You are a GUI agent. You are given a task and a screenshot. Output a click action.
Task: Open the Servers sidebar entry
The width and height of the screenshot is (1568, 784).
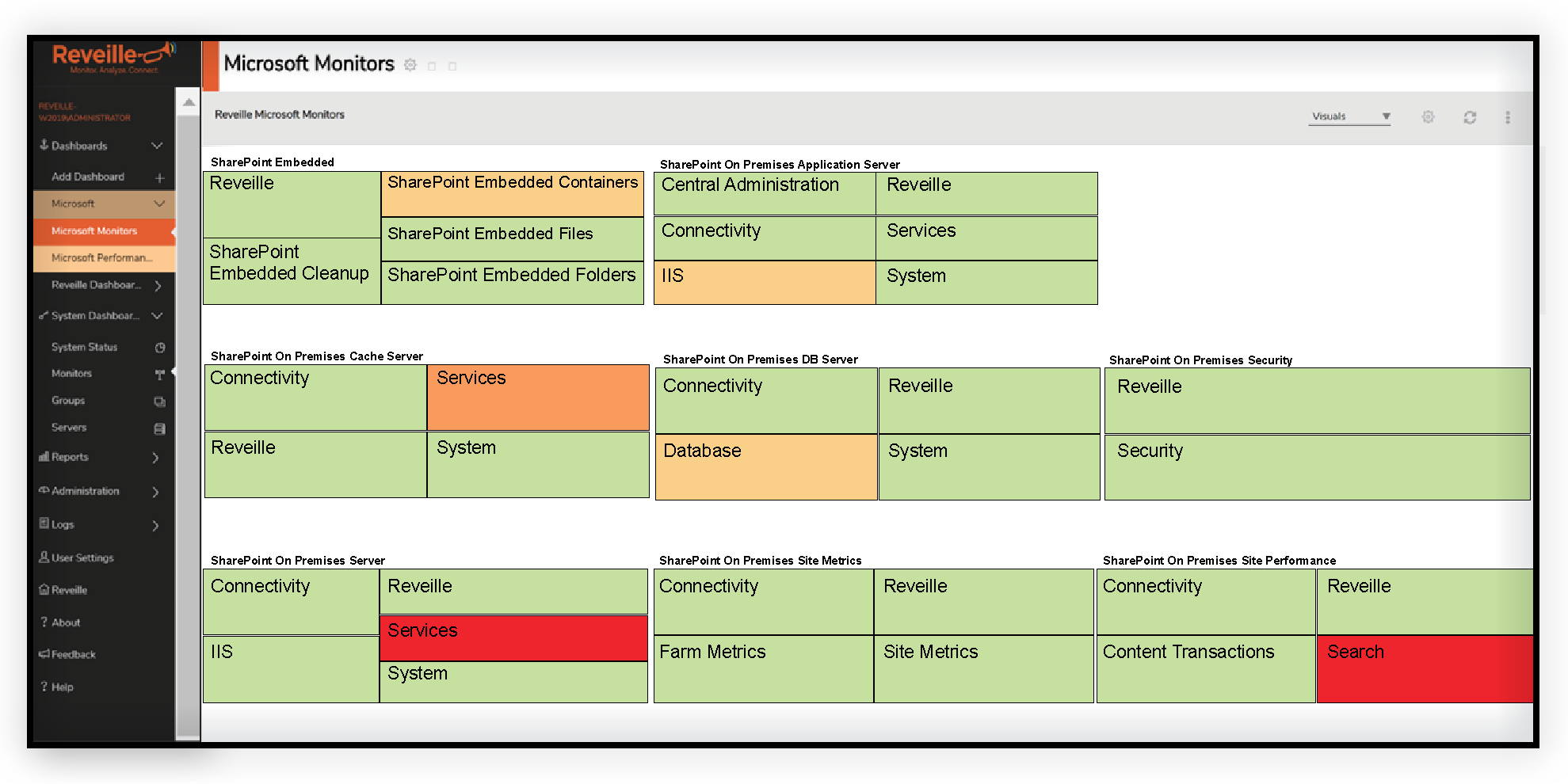(69, 428)
